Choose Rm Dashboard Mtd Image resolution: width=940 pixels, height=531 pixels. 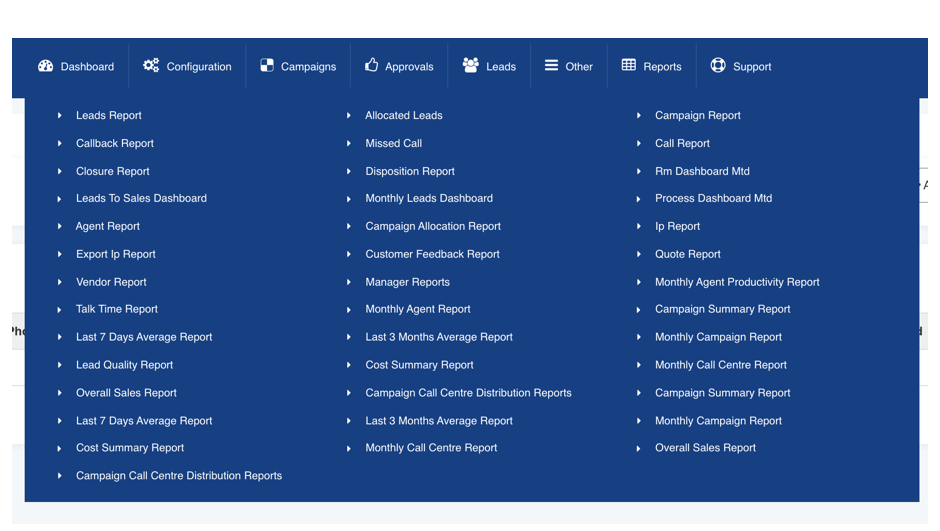click(702, 172)
